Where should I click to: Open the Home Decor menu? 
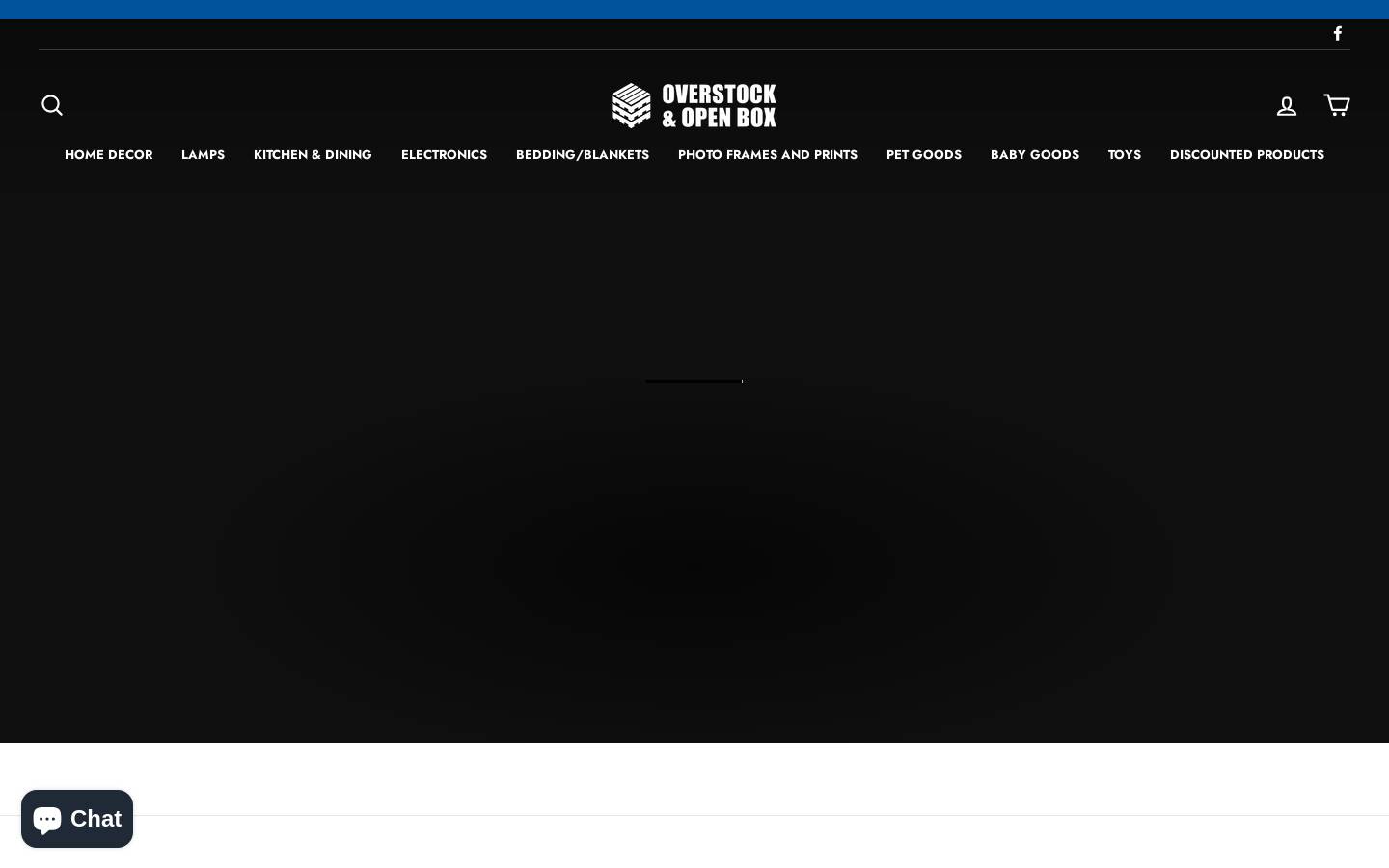(108, 155)
